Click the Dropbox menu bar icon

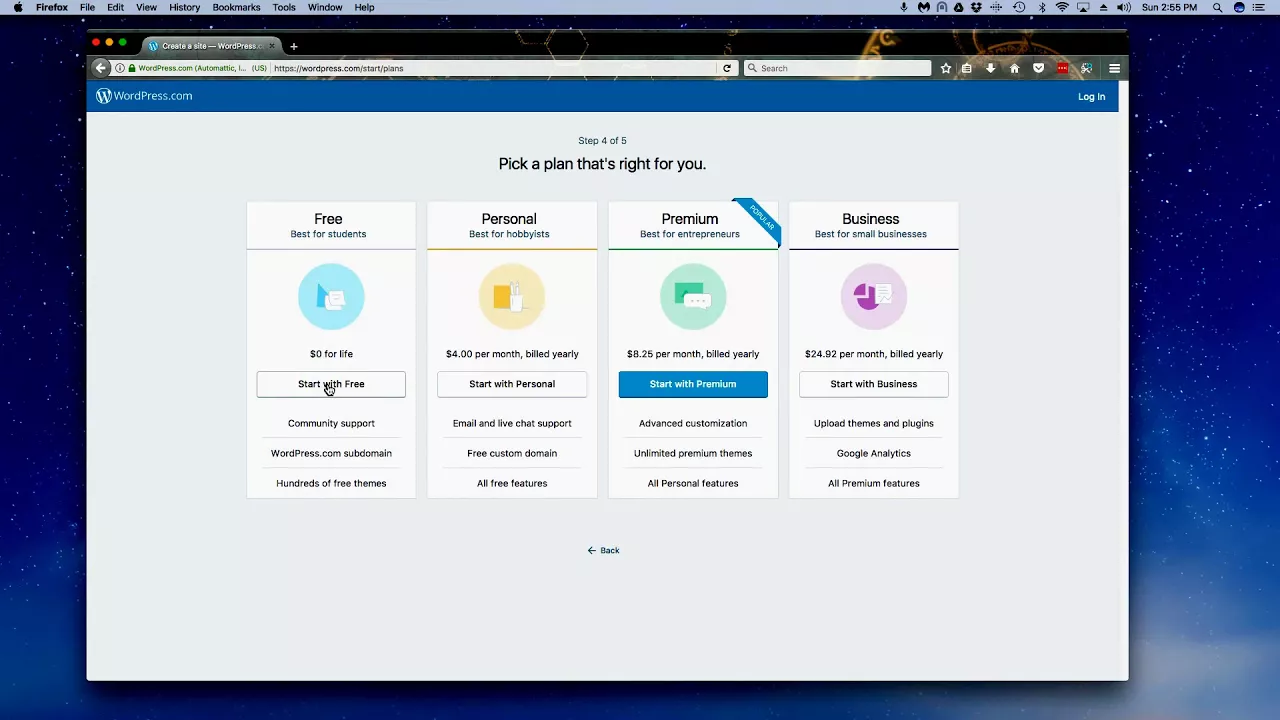pos(977,7)
